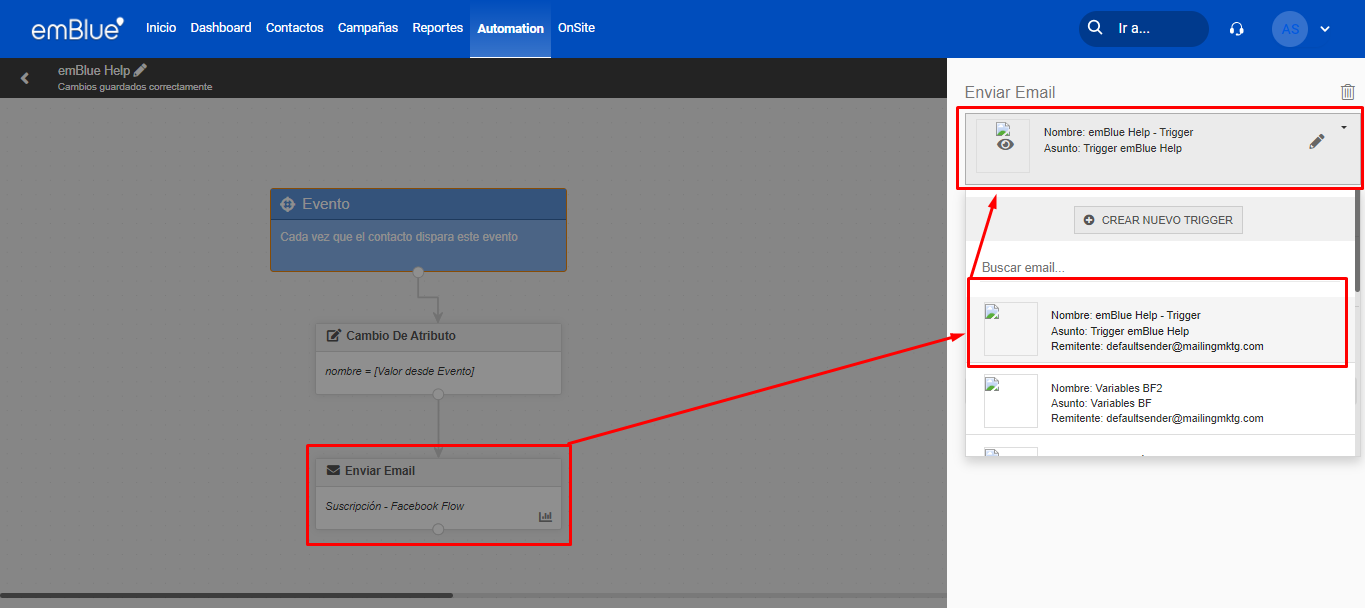
Task: Preview selected email with eye icon
Action: [x=1005, y=144]
